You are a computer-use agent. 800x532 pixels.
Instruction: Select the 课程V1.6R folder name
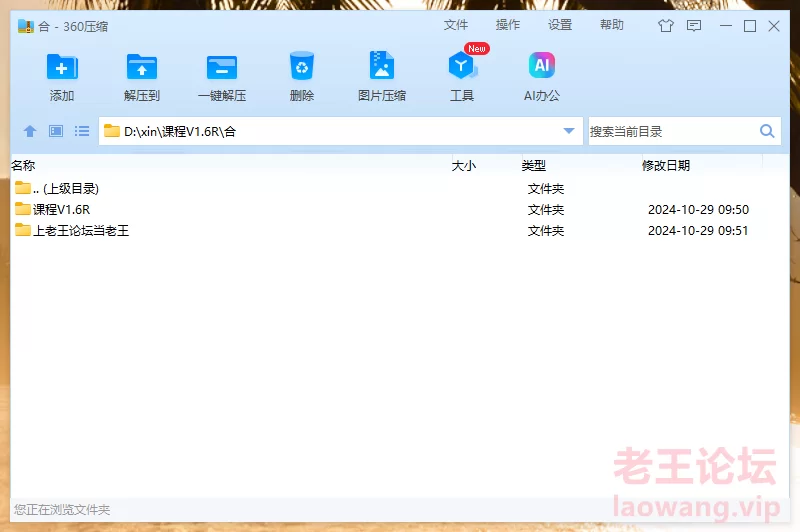click(61, 210)
